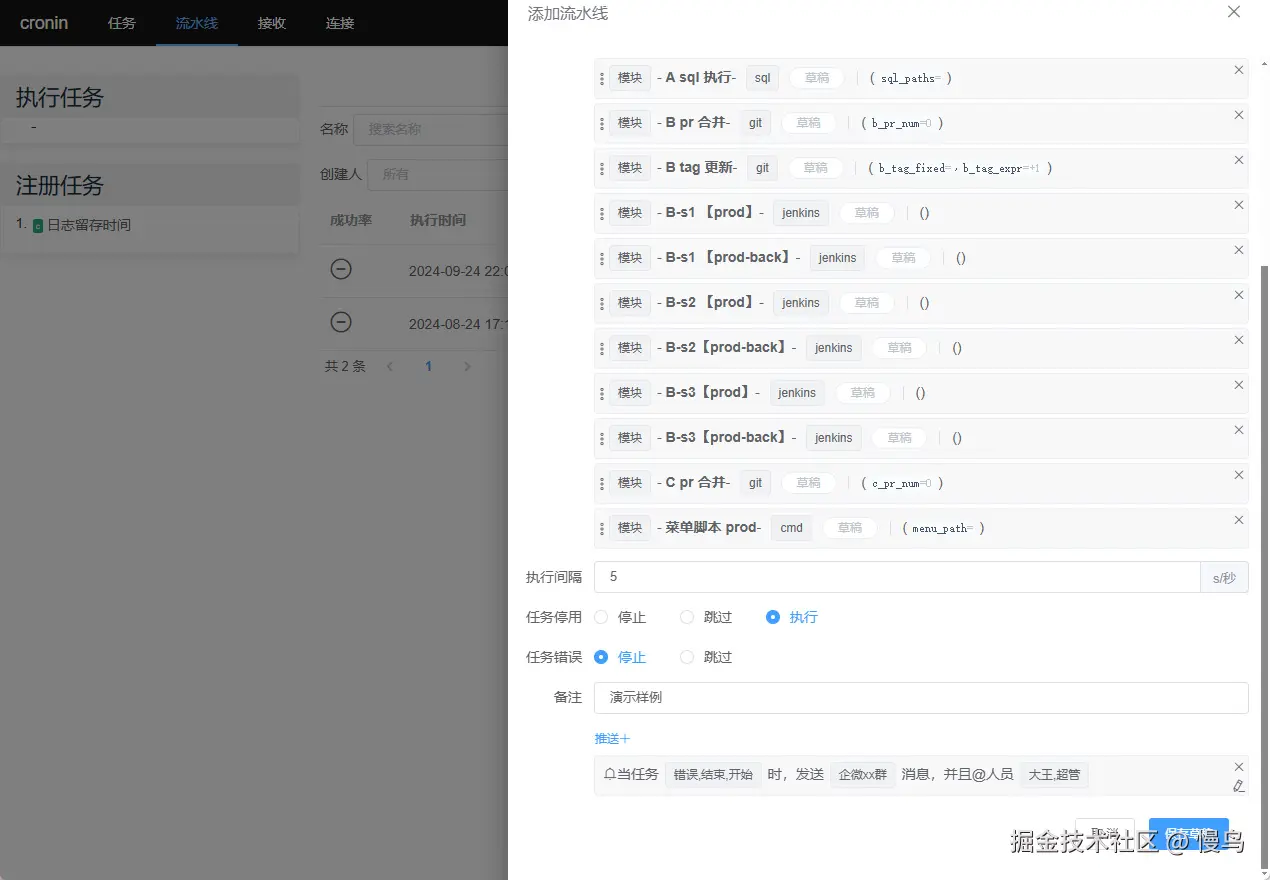Image resolution: width=1270 pixels, height=880 pixels.
Task: Click the bell icon in the push notification row
Action: coord(612,773)
